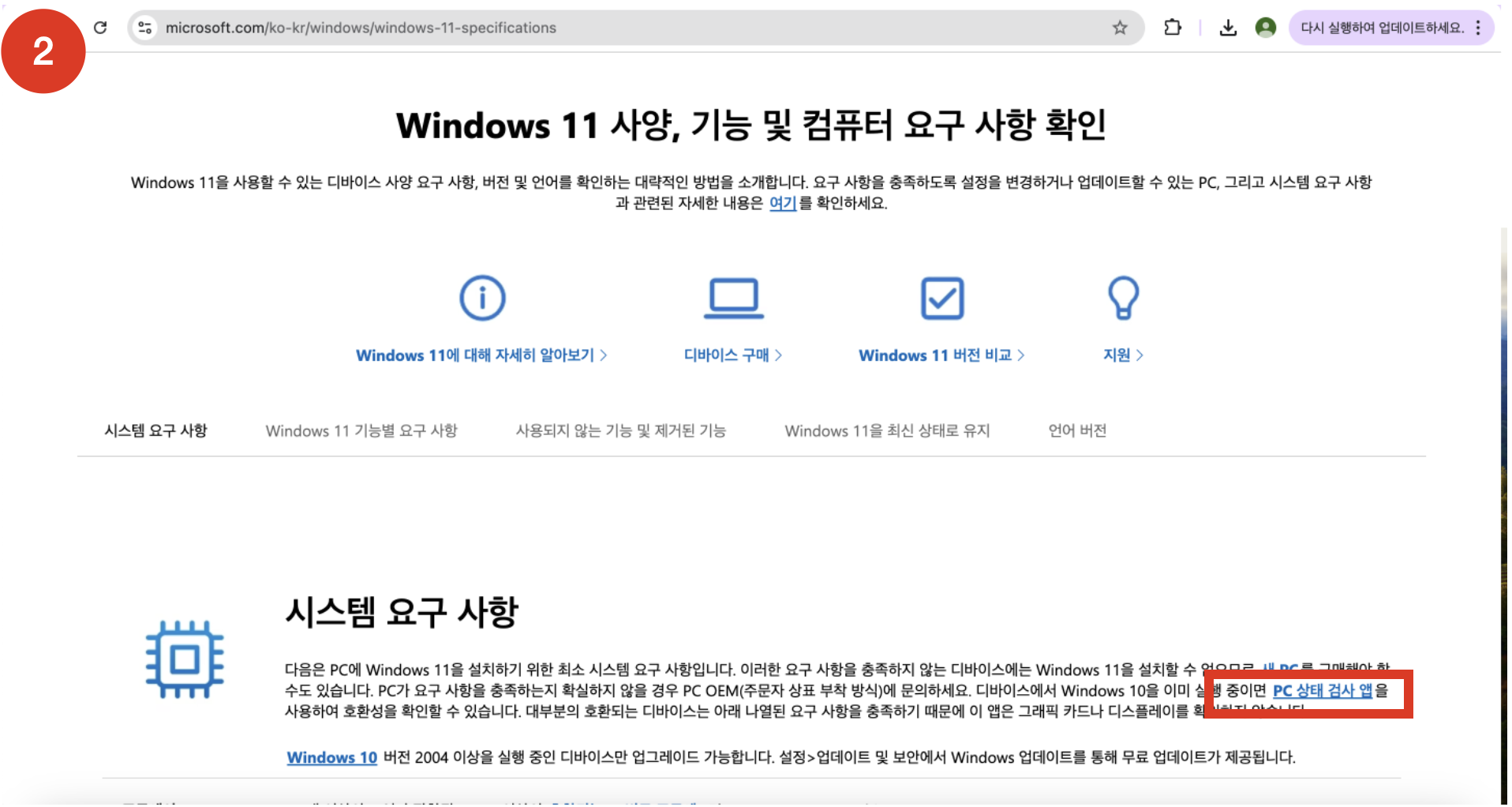Click the '여기' link in the intro
Screen dimensions: 1512x807
click(783, 203)
